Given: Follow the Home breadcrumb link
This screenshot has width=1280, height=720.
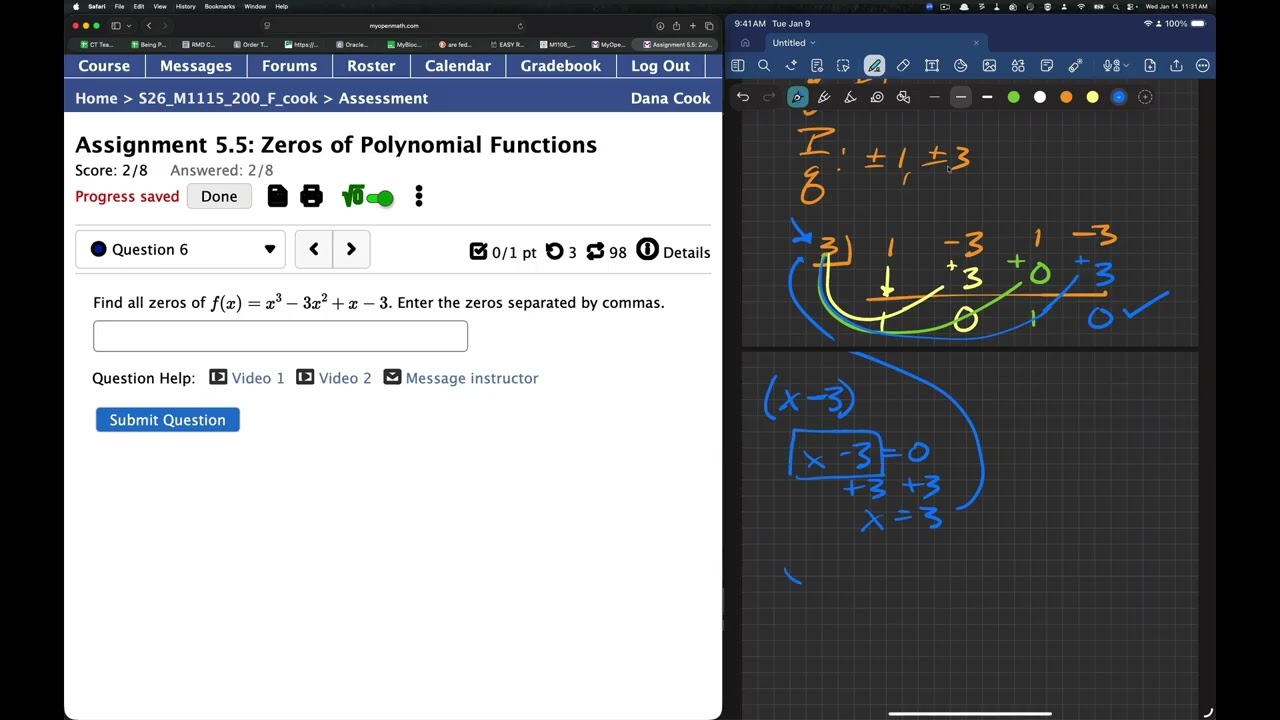Looking at the screenshot, I should (x=96, y=98).
